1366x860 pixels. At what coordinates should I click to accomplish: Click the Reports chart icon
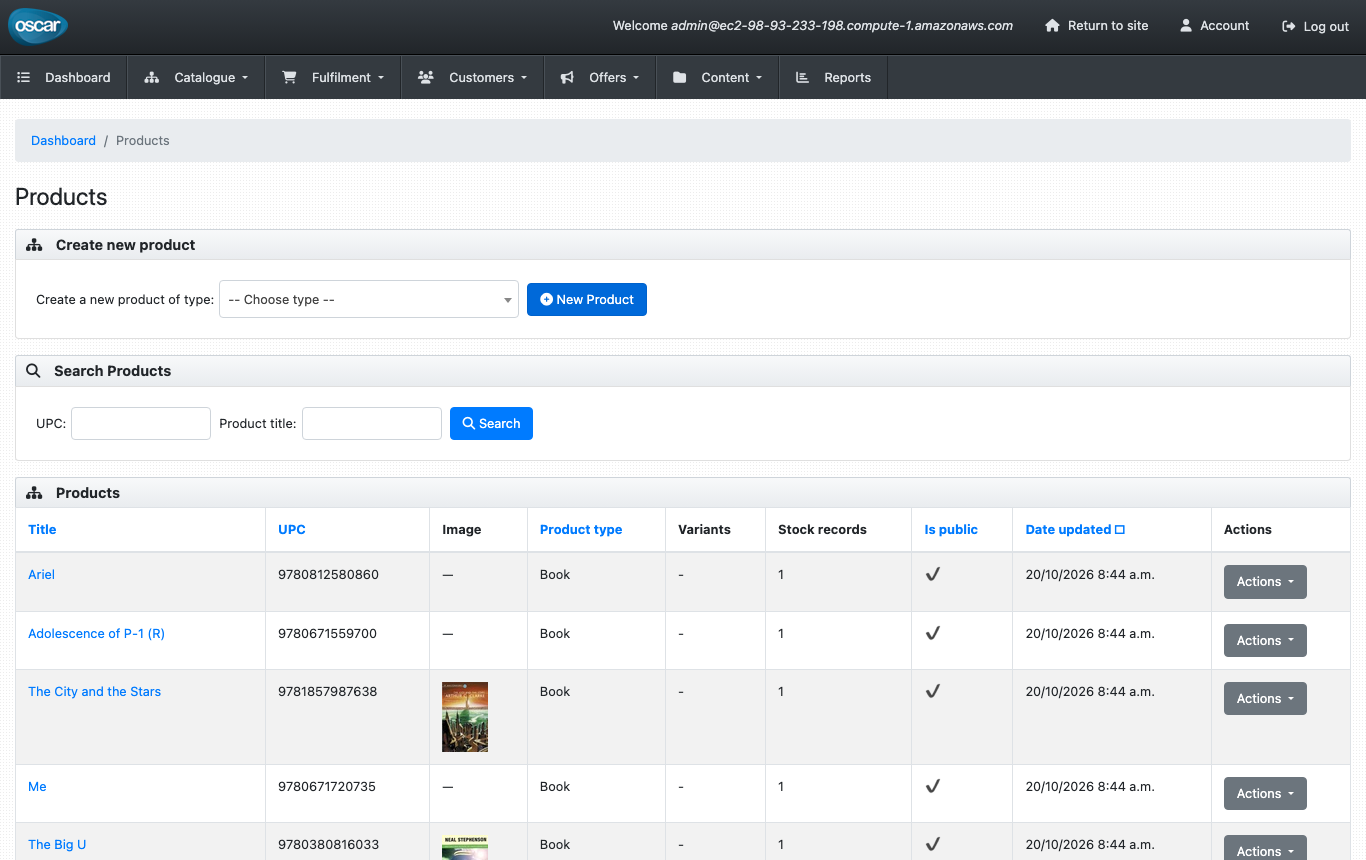pos(802,77)
